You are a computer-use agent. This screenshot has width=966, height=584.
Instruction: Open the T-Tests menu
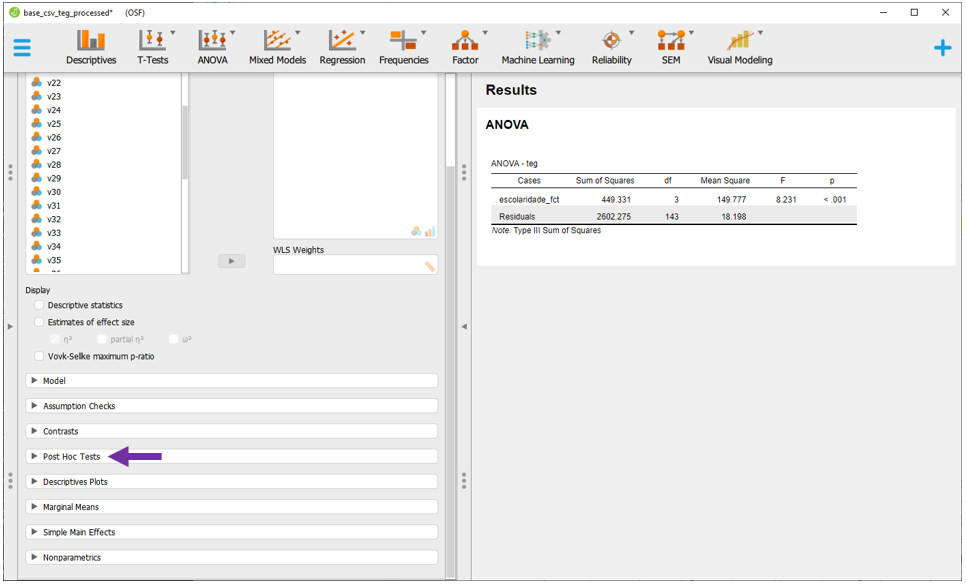153,47
